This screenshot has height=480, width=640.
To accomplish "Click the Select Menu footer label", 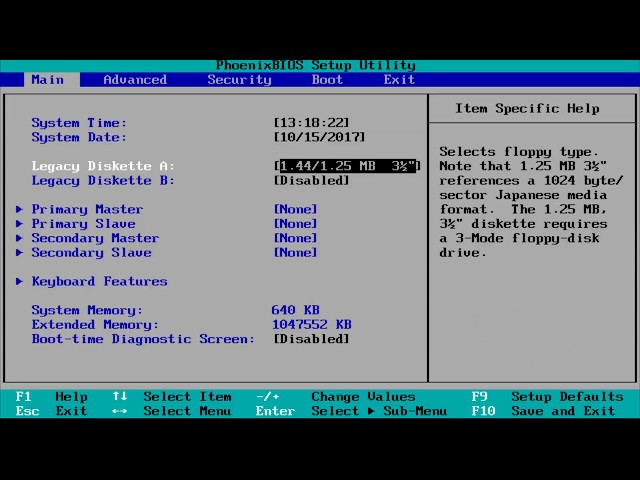I will (x=187, y=411).
